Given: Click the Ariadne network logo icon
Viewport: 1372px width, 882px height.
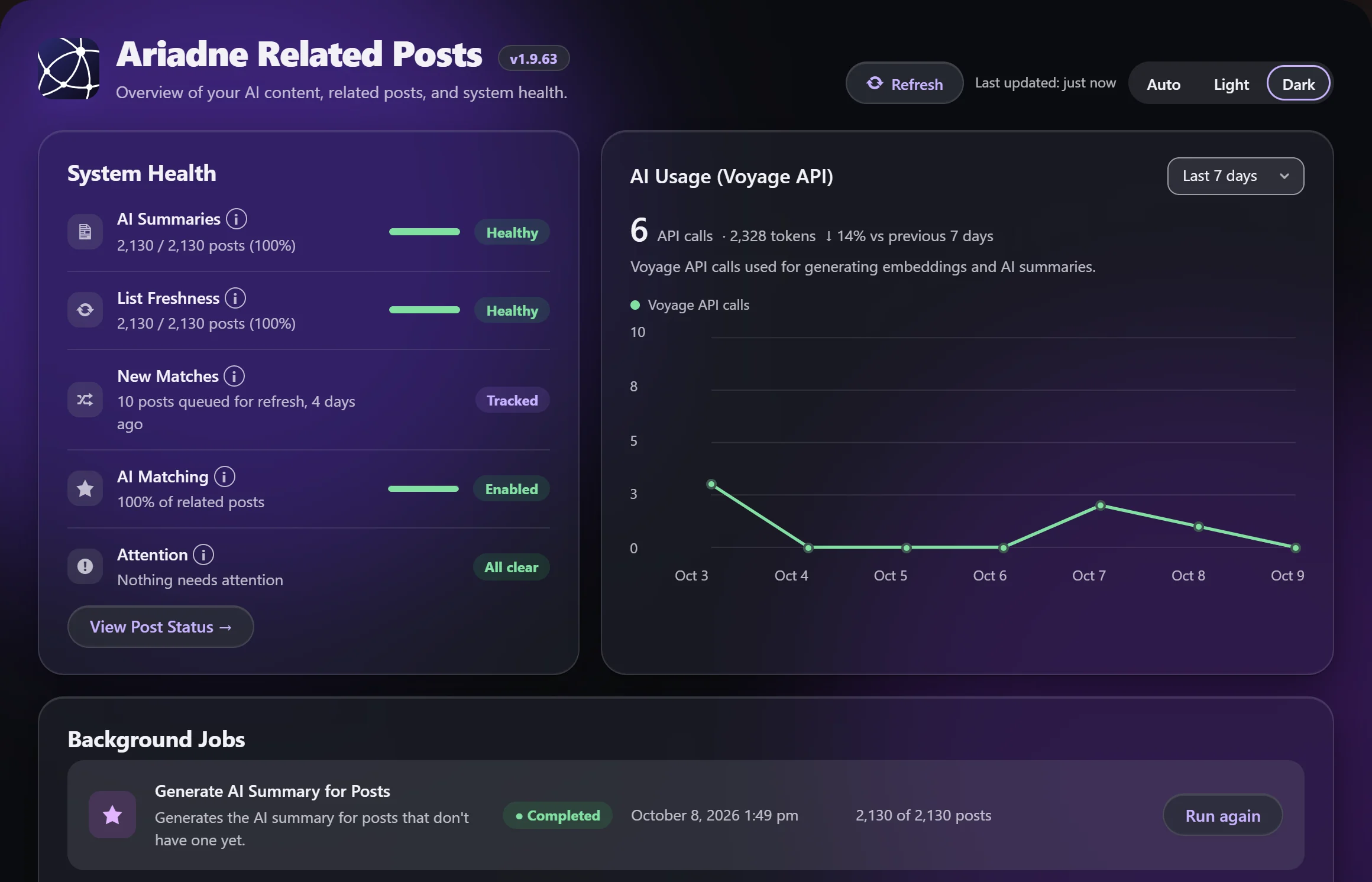Looking at the screenshot, I should pyautogui.click(x=69, y=68).
